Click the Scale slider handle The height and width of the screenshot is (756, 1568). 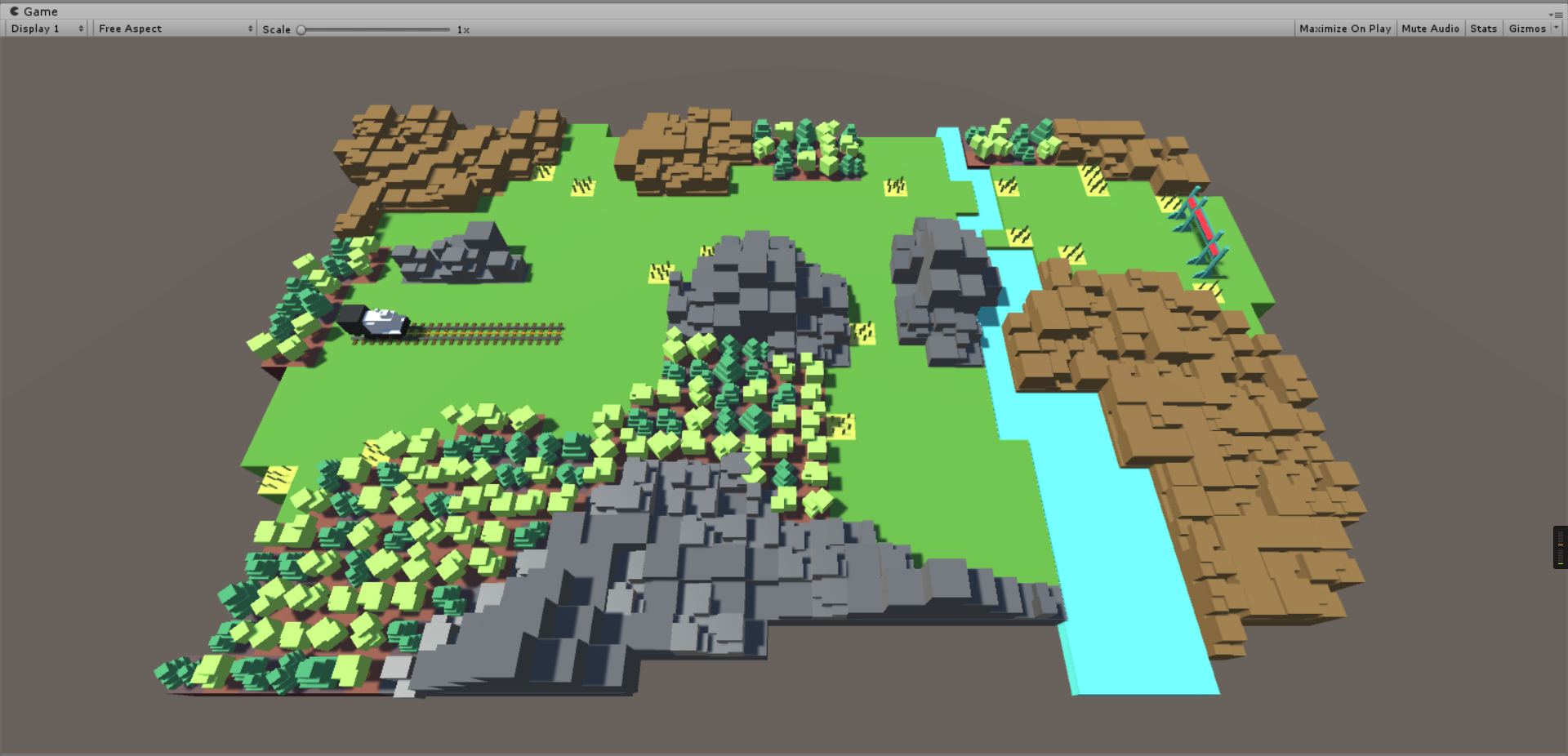pyautogui.click(x=301, y=29)
